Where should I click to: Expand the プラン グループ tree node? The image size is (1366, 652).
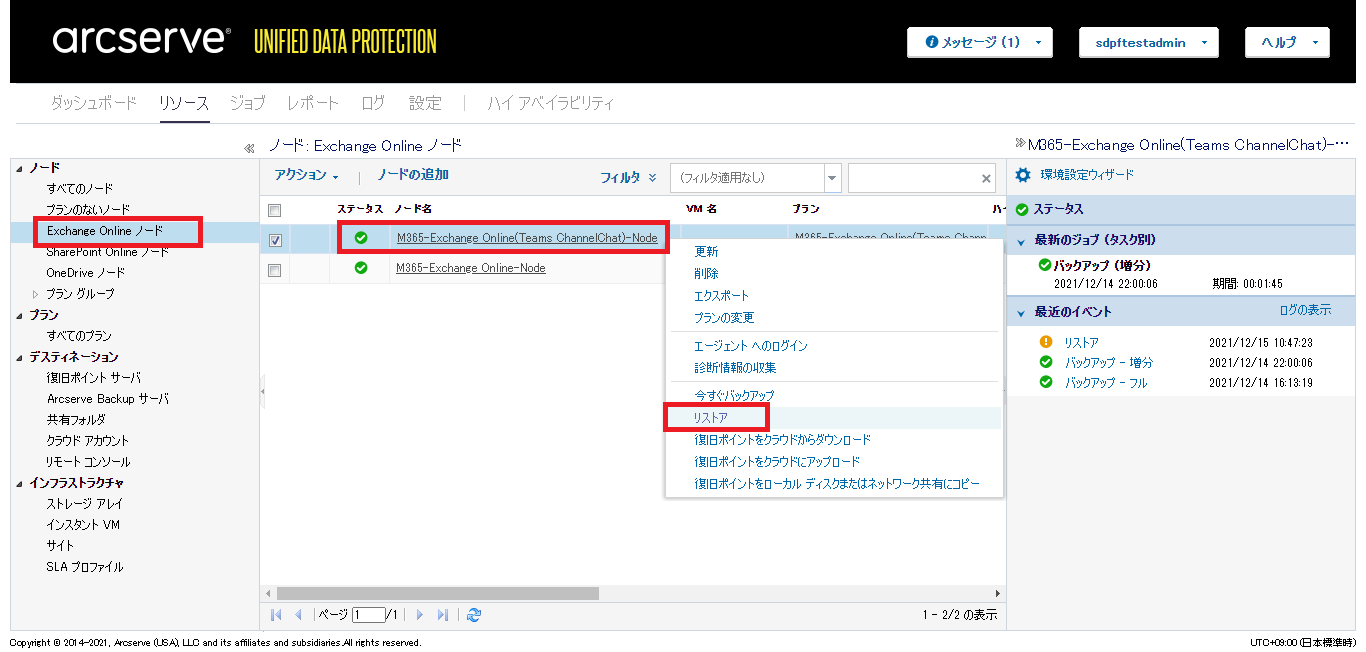pyautogui.click(x=36, y=294)
